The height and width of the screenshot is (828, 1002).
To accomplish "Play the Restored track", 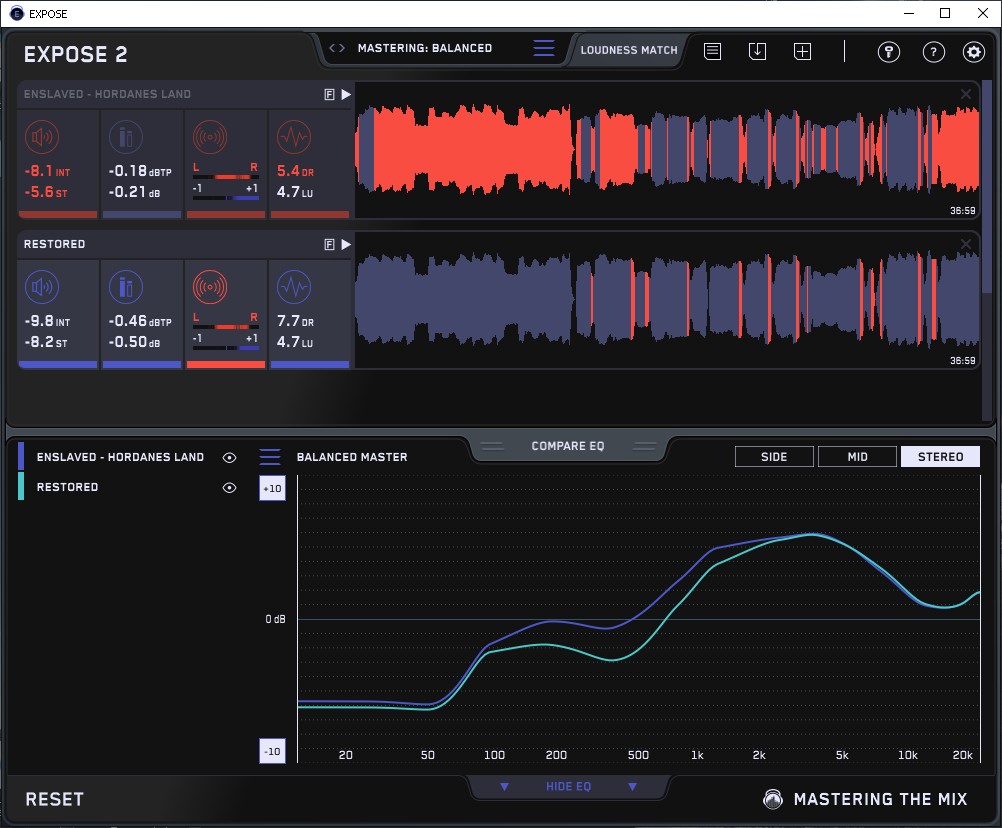I will point(346,244).
